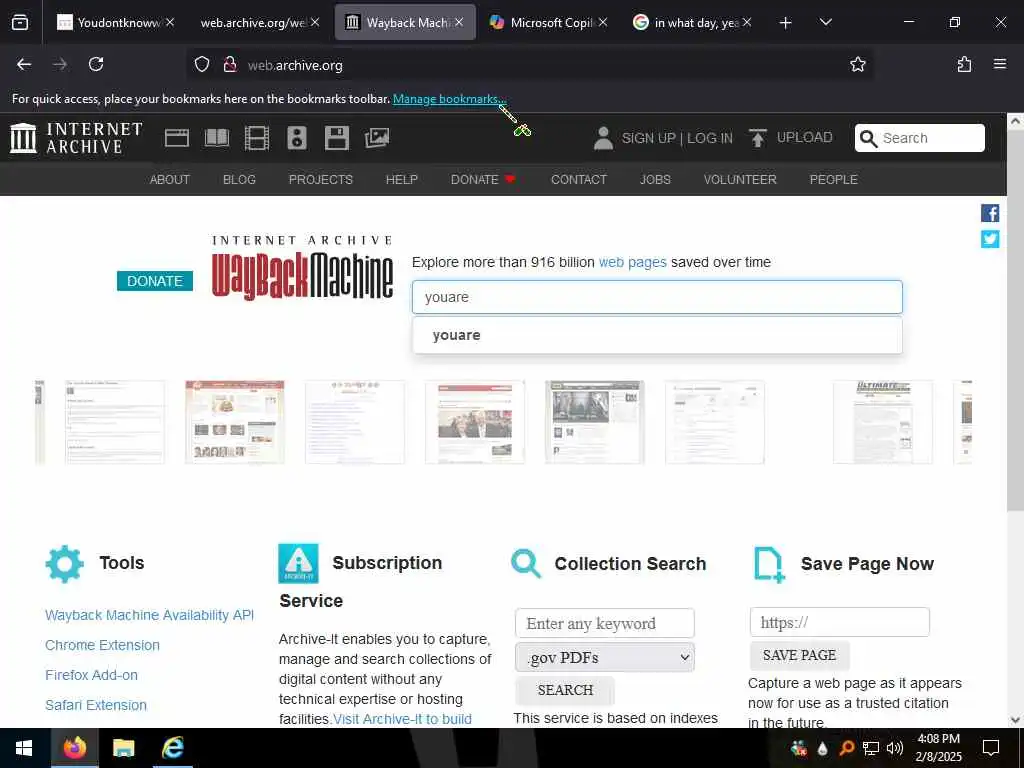Open the tracking protection shield icon

click(202, 64)
